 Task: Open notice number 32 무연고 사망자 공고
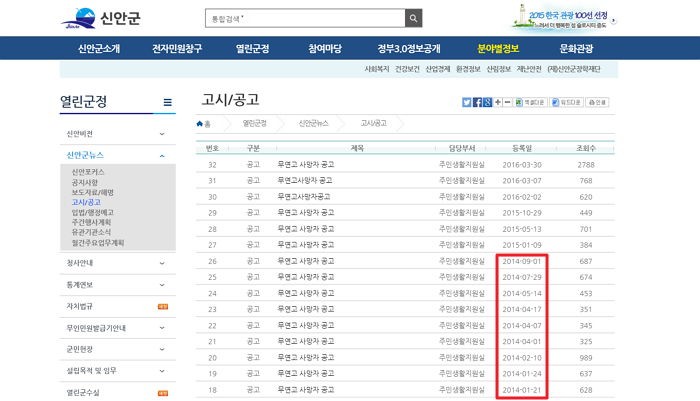pyautogui.click(x=308, y=163)
